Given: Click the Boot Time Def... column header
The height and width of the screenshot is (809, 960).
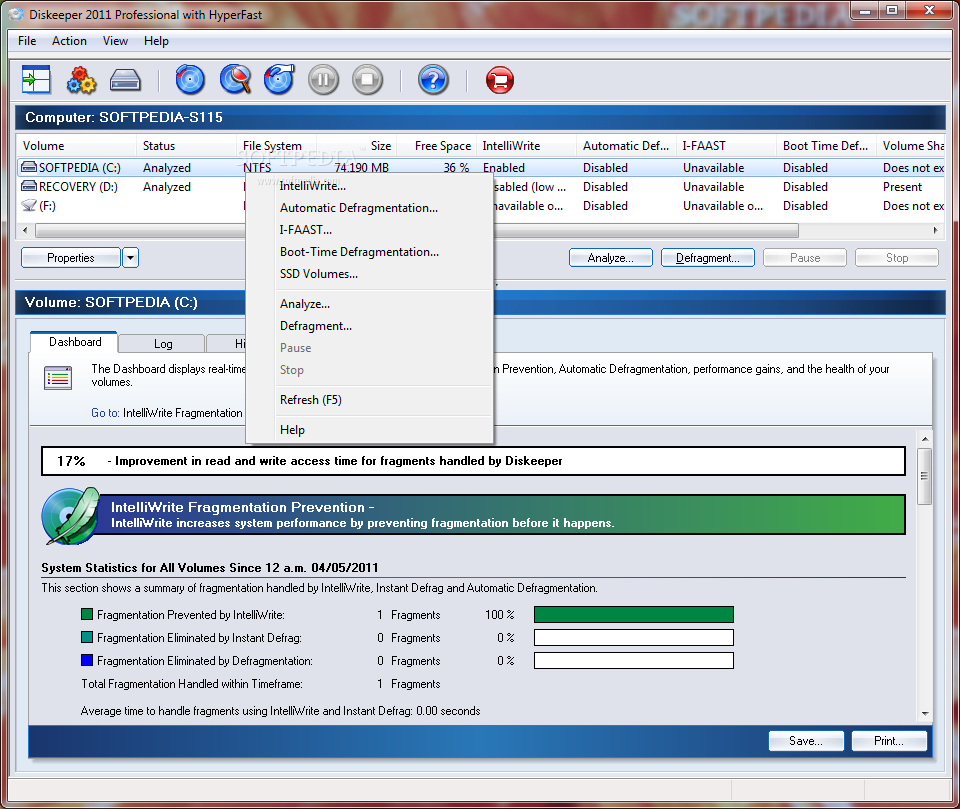Looking at the screenshot, I should pos(826,146).
